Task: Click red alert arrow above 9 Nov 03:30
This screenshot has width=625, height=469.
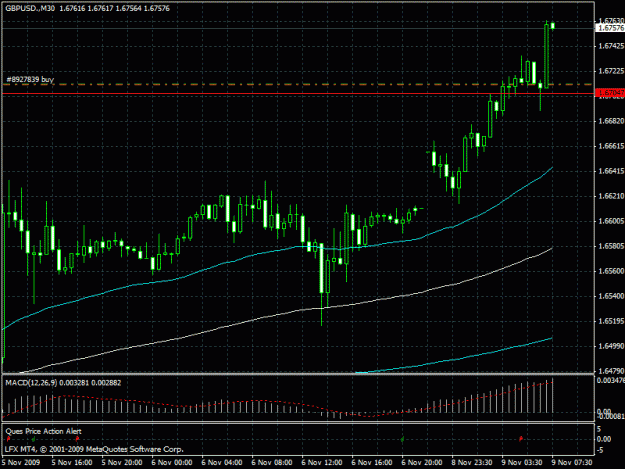Action: coord(521,439)
